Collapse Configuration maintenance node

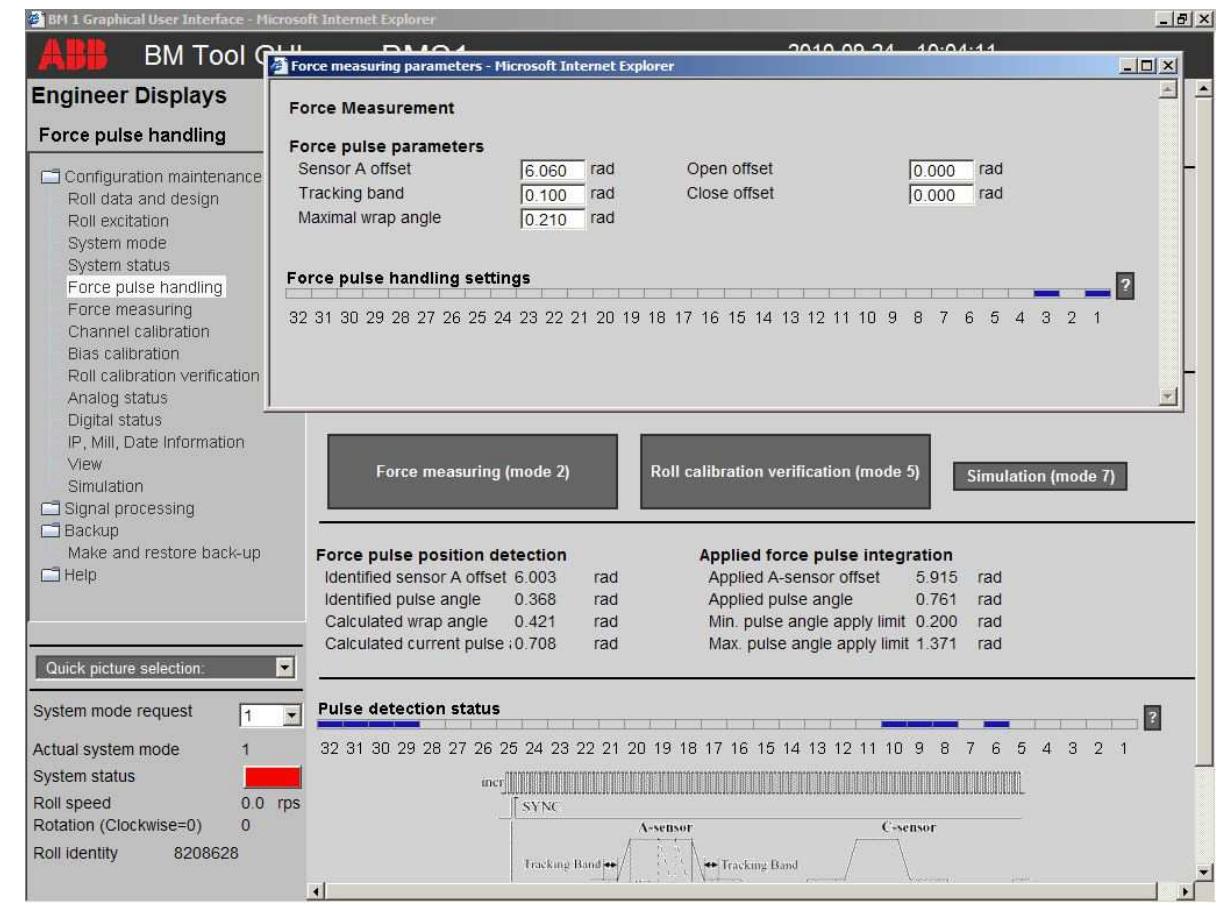(162, 177)
